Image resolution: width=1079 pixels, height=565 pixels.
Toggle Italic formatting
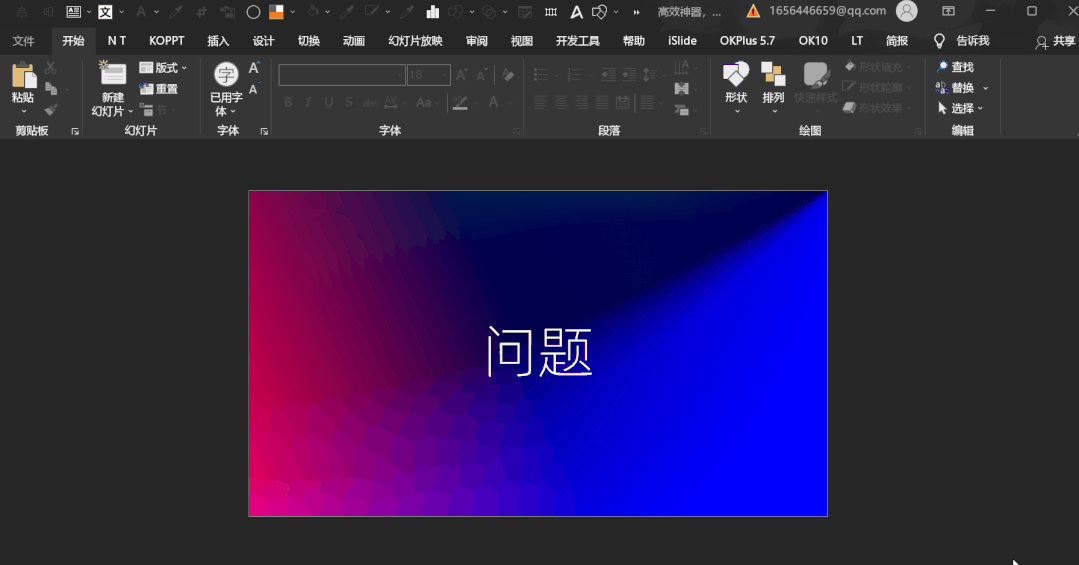(308, 102)
